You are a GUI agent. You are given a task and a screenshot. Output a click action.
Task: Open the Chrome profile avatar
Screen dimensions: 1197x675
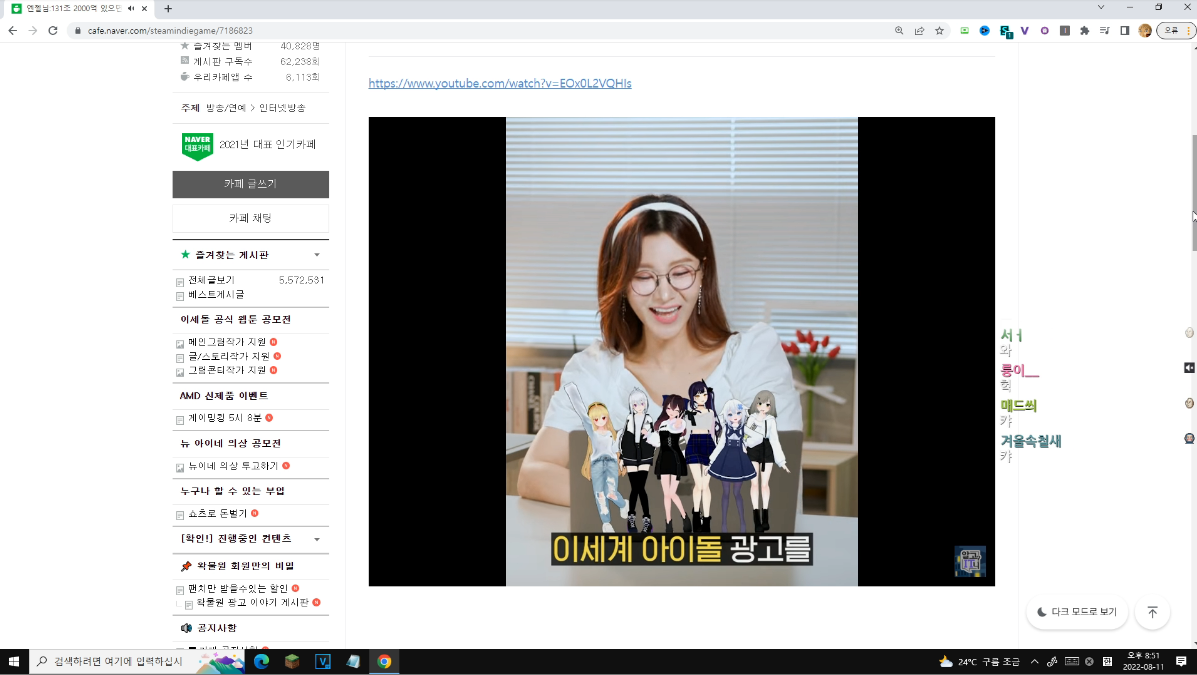[1144, 31]
